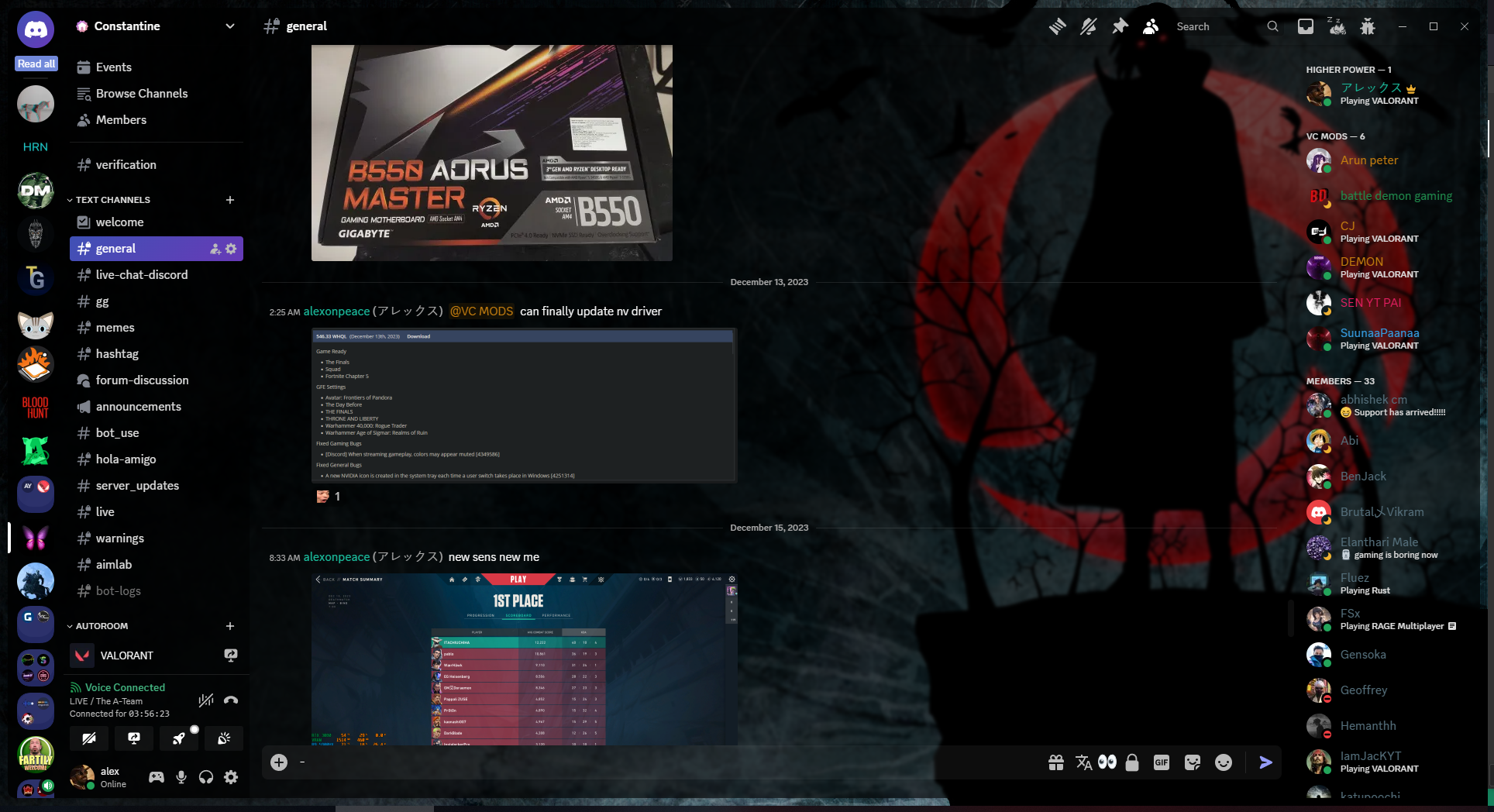
Task: Open alexonpeace profile from 2:25 AM message
Action: click(x=336, y=311)
